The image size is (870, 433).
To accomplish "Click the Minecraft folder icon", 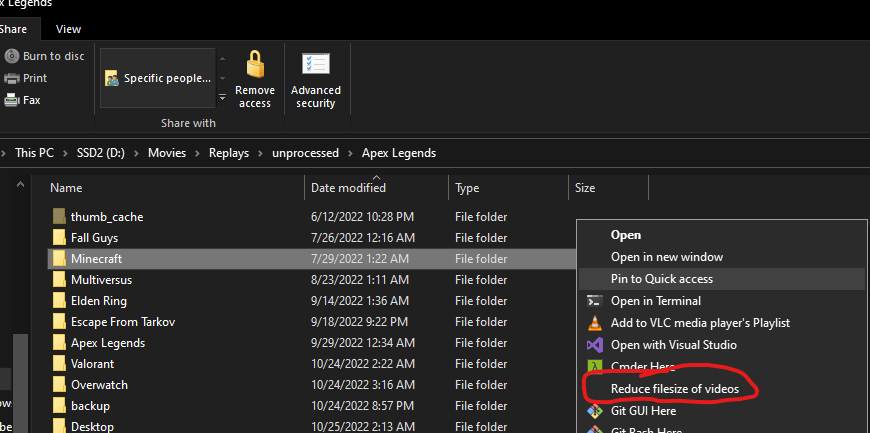I will click(x=59, y=259).
